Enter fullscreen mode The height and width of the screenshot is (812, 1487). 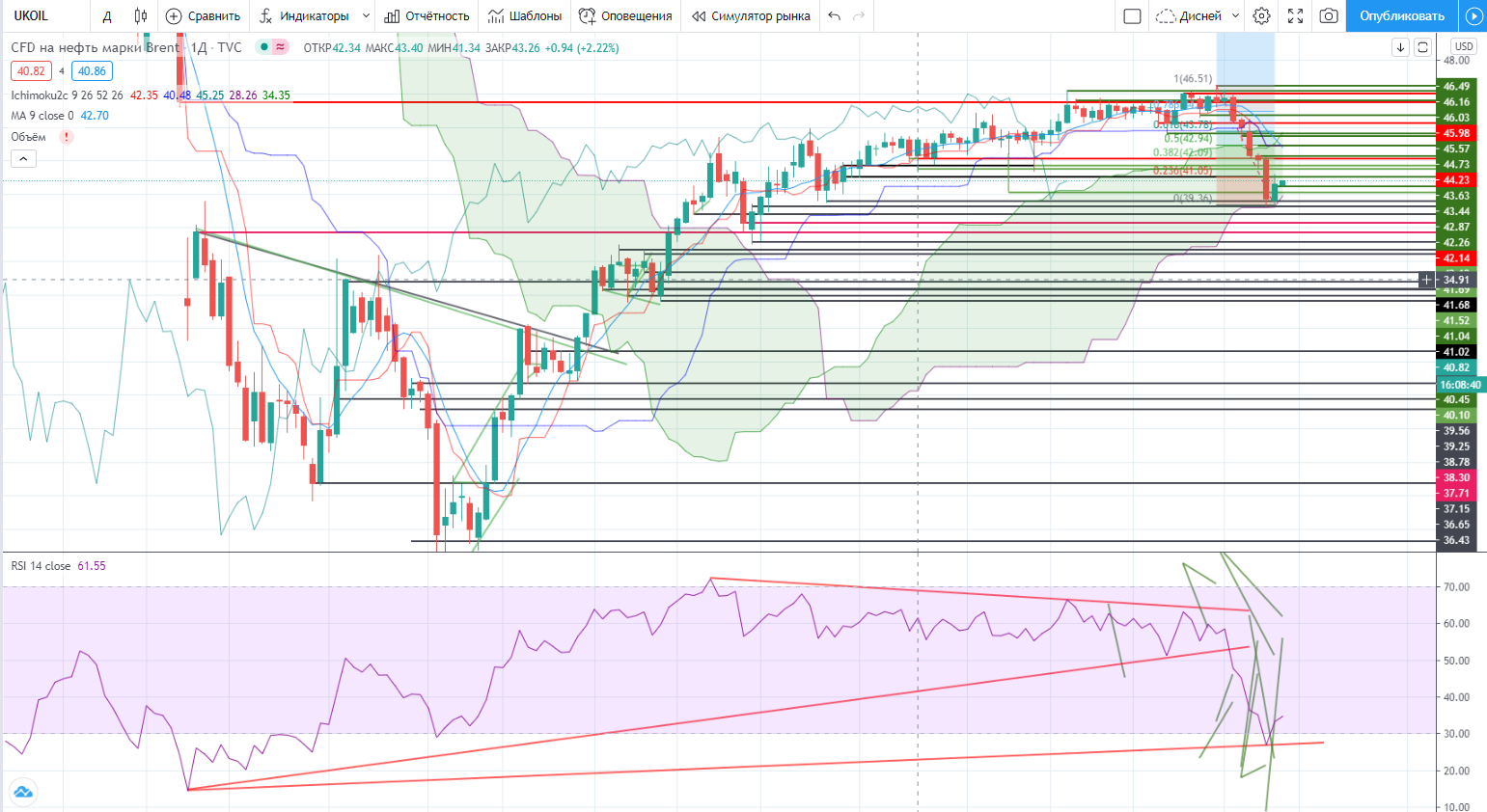[x=1295, y=15]
